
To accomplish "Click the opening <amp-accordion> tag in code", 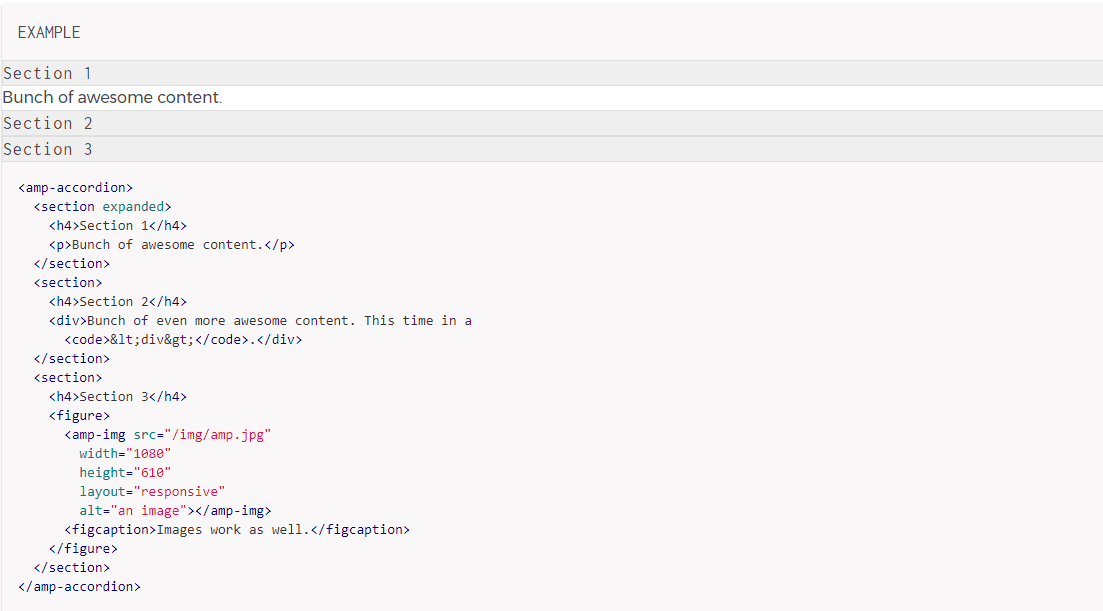I will point(75,187).
